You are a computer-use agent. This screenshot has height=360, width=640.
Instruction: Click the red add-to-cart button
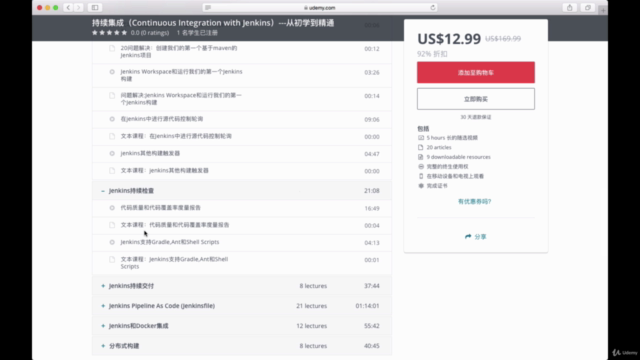pos(476,72)
